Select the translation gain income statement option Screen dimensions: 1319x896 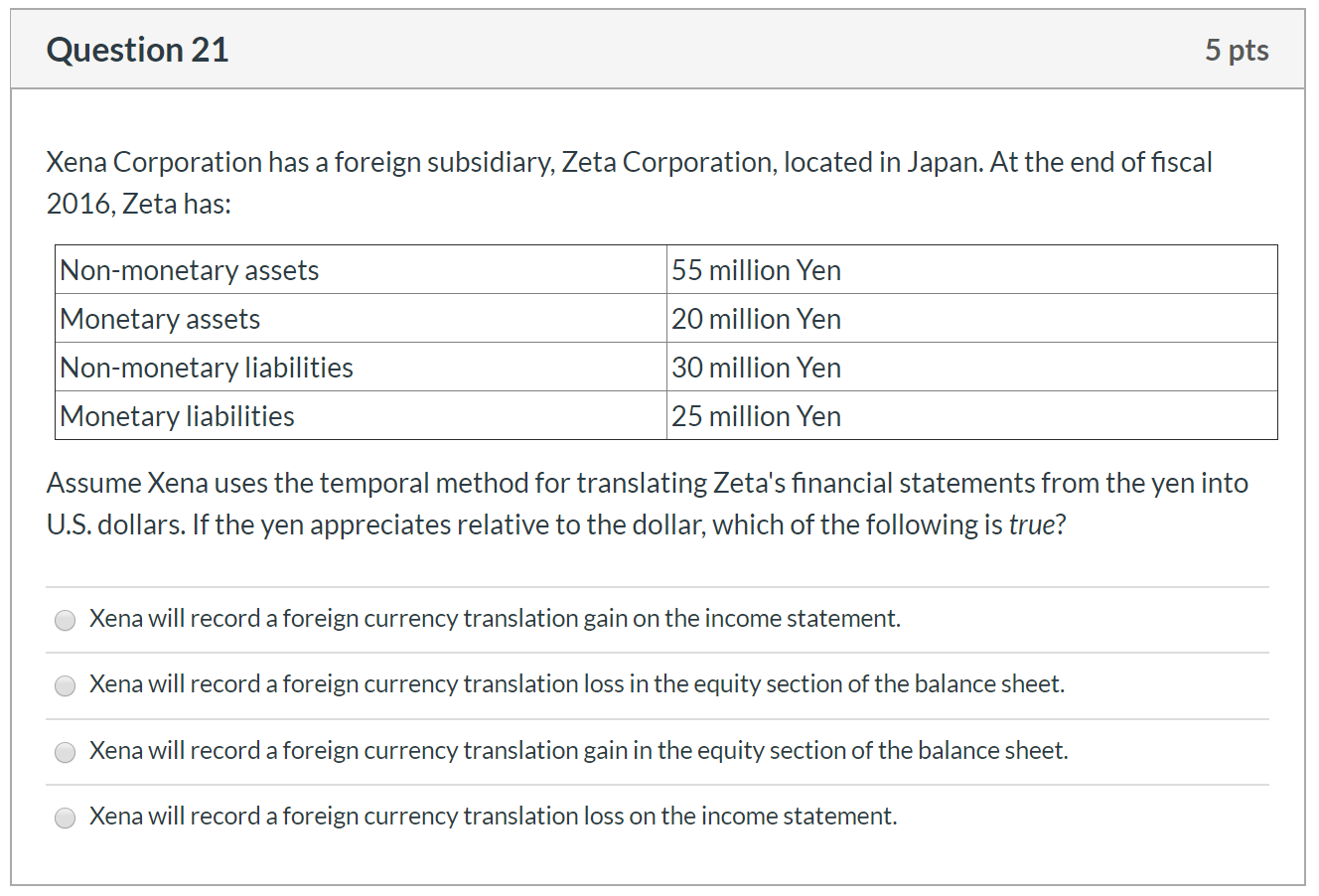point(65,620)
